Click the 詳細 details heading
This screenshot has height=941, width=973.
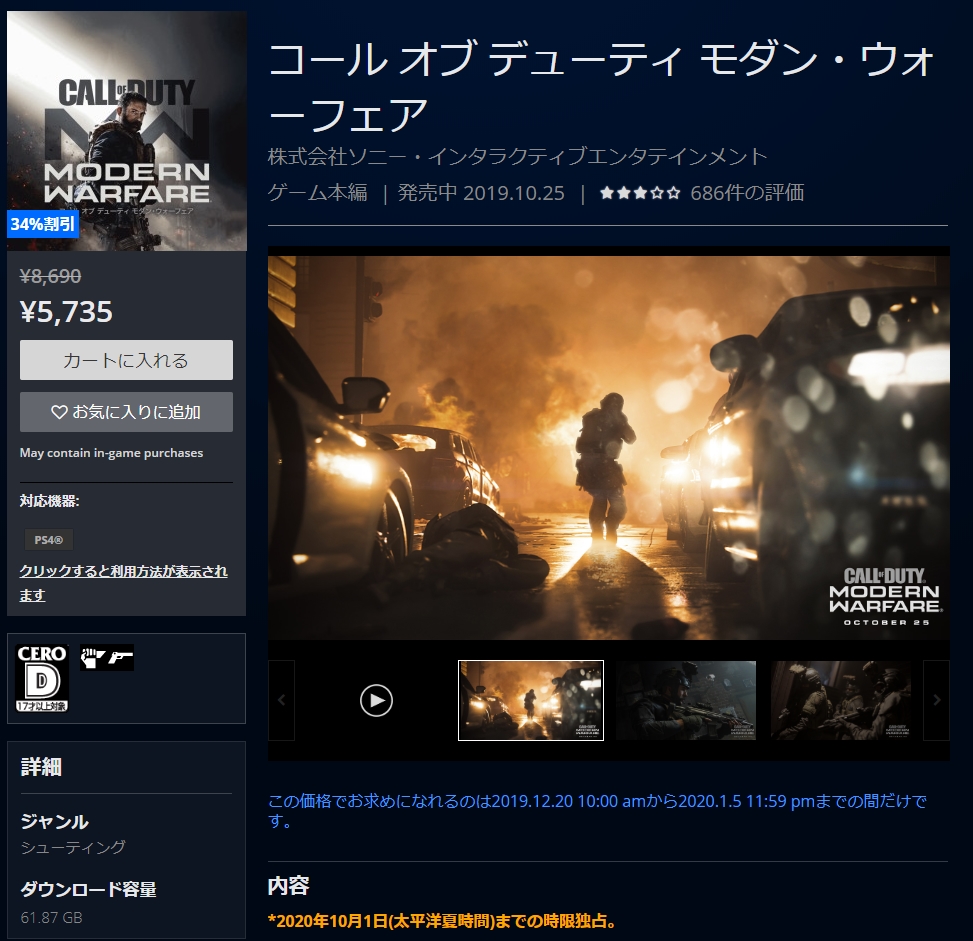coord(41,767)
